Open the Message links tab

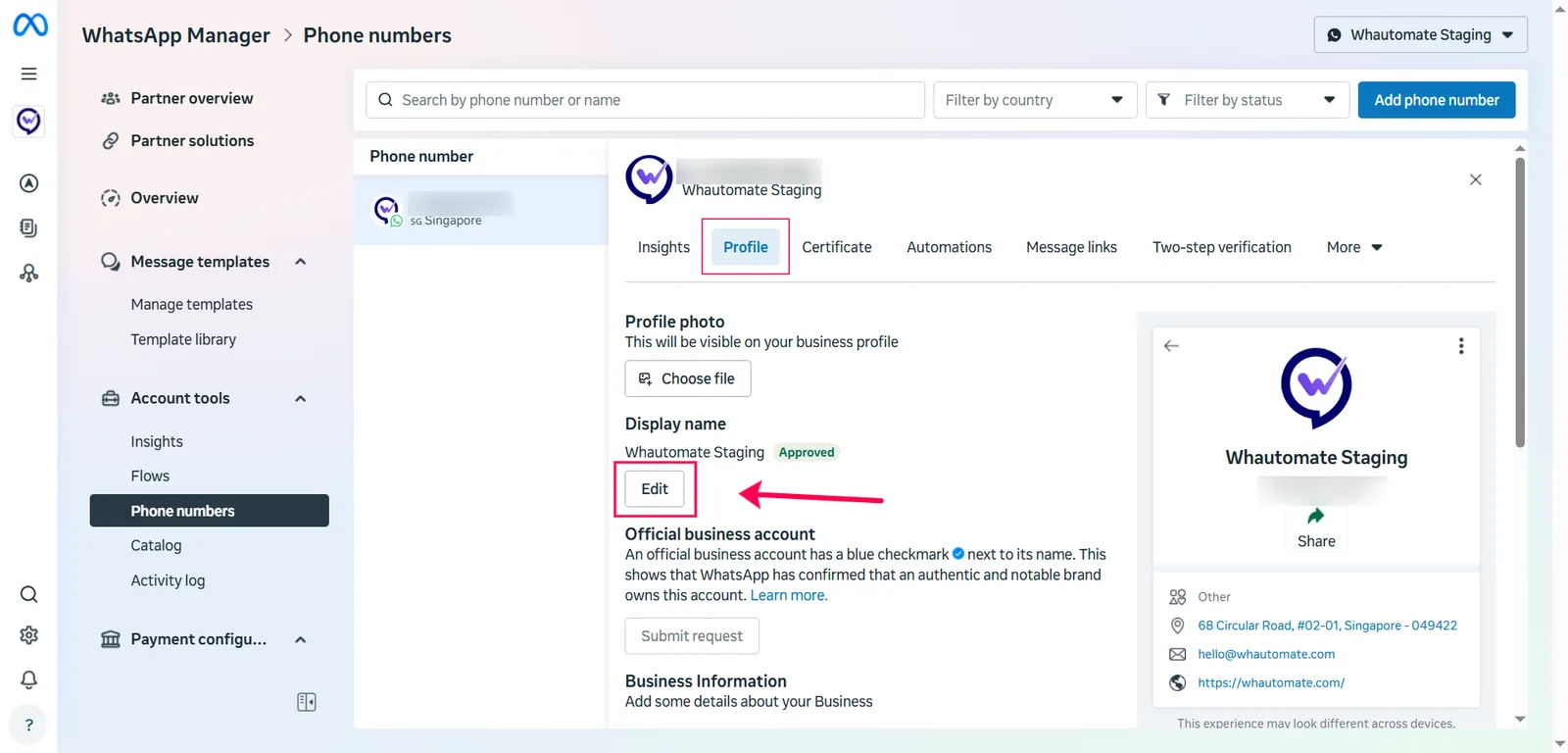tap(1071, 247)
